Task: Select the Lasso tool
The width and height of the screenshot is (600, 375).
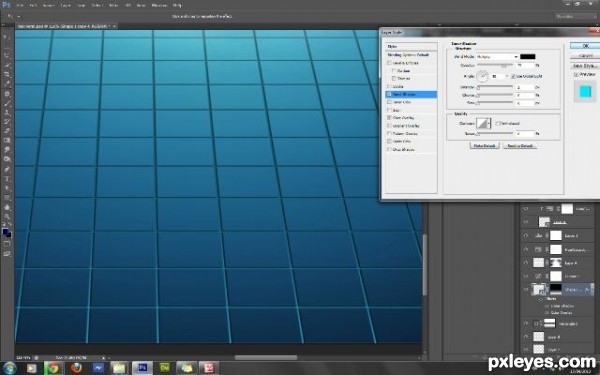Action: click(7, 56)
